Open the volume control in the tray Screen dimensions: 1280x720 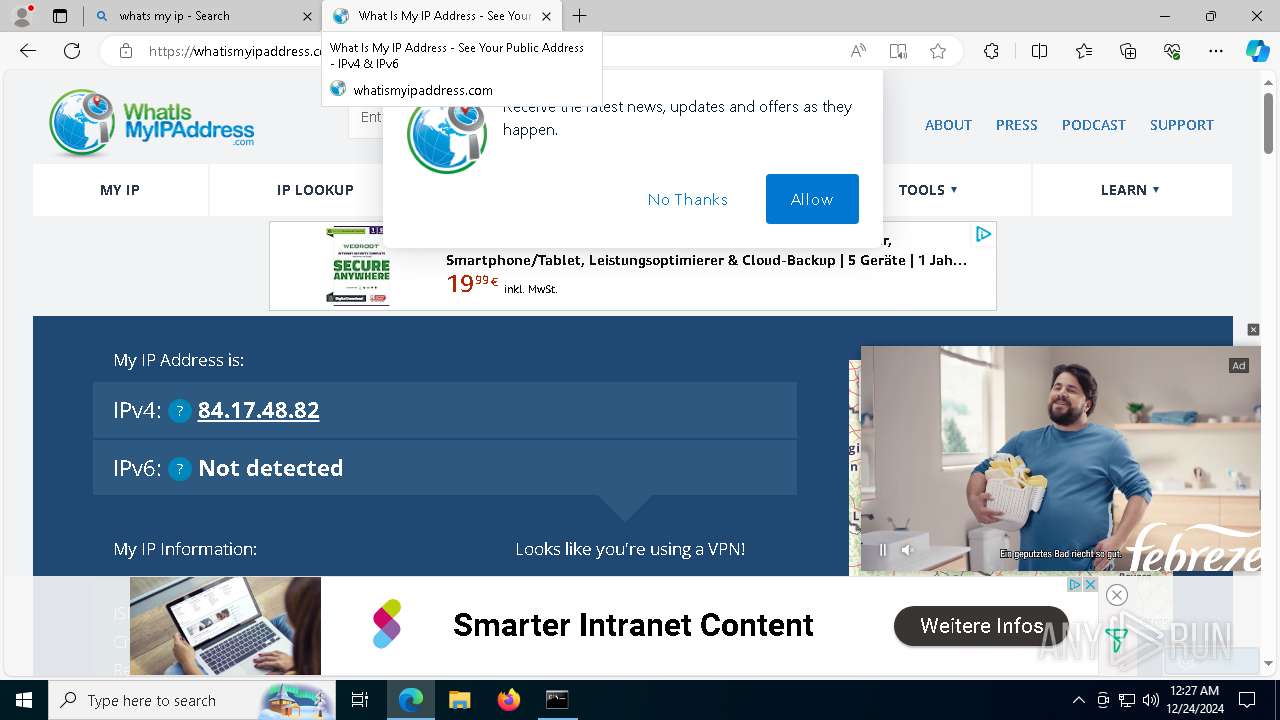1151,700
